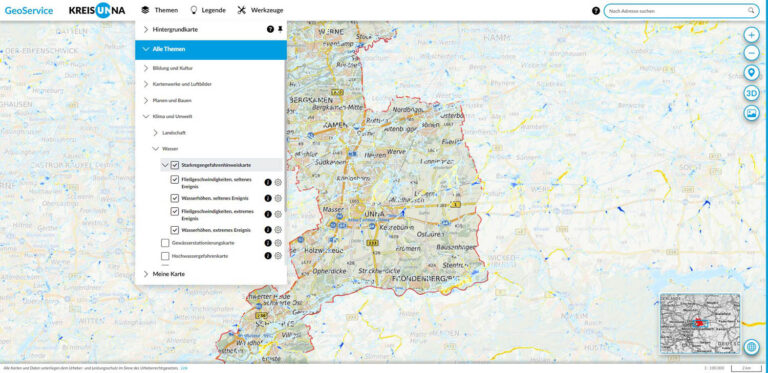Open settings gear for Gewässerstationierungskarte
This screenshot has height=373, width=768.
(278, 243)
